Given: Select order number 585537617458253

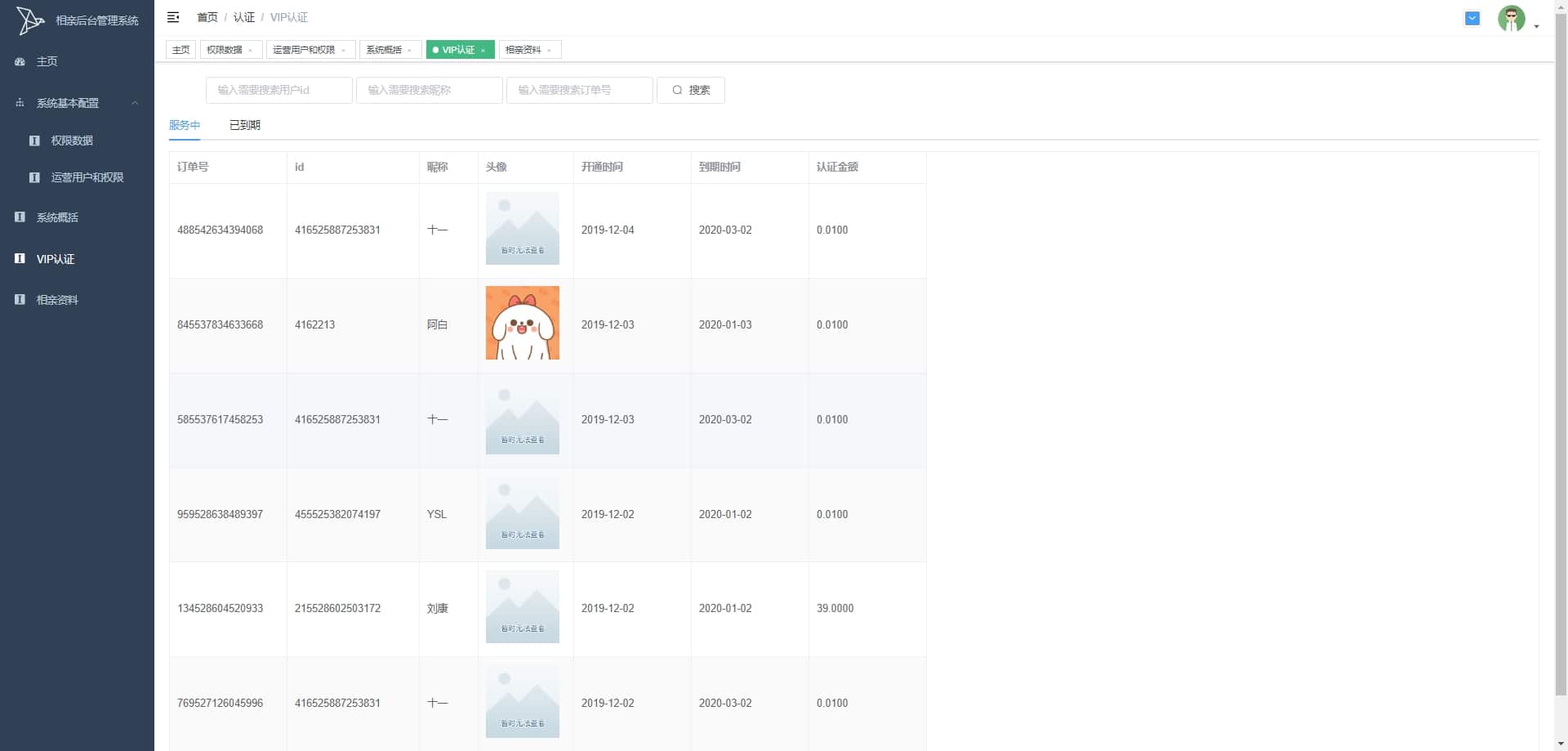Looking at the screenshot, I should tap(220, 419).
